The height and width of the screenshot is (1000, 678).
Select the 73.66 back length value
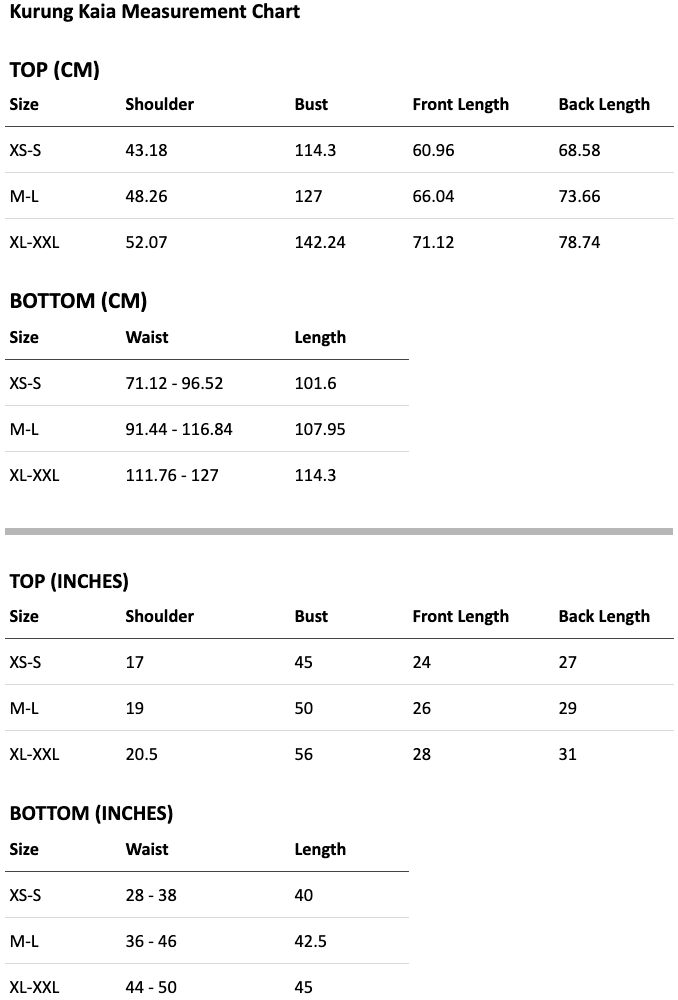click(x=579, y=197)
